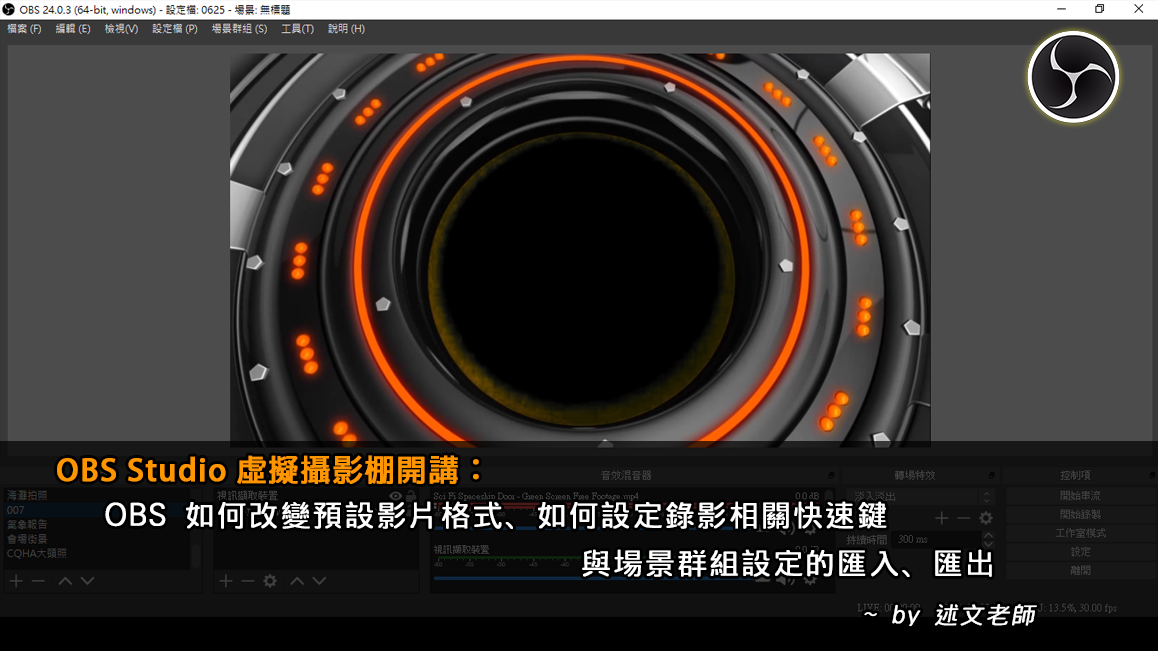Open the 檢視(V) menu

pos(121,29)
